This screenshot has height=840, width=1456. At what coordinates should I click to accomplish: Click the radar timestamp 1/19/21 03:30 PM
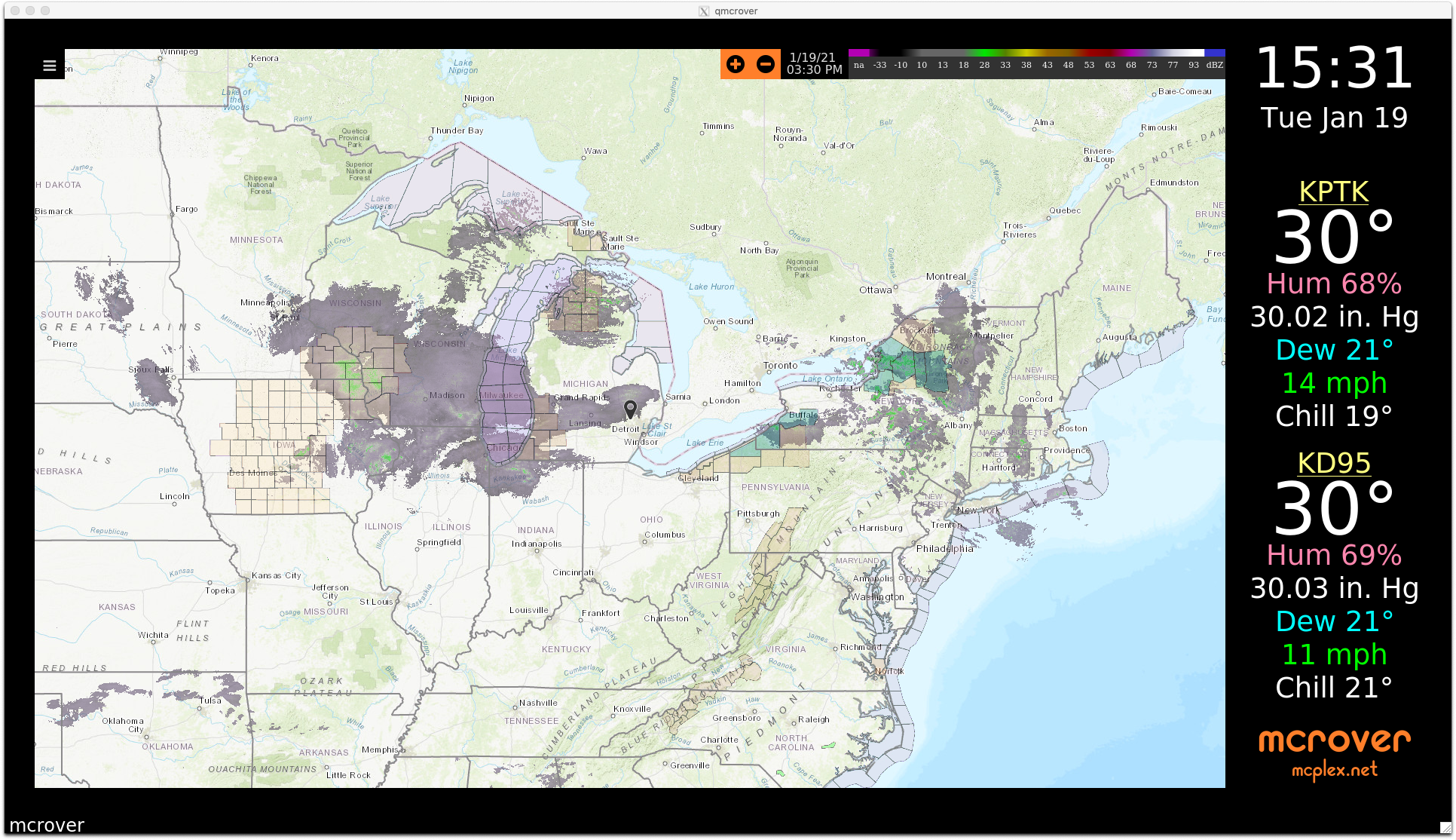point(814,64)
